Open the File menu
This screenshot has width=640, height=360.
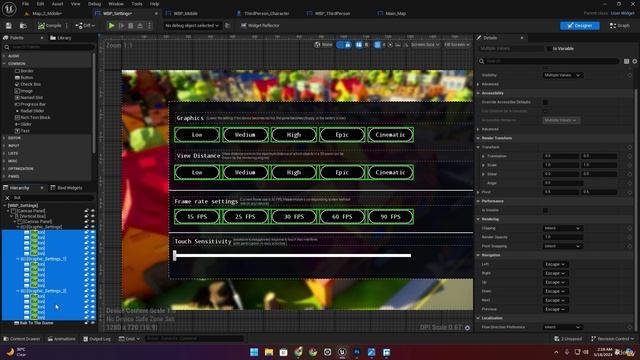(x=25, y=4)
